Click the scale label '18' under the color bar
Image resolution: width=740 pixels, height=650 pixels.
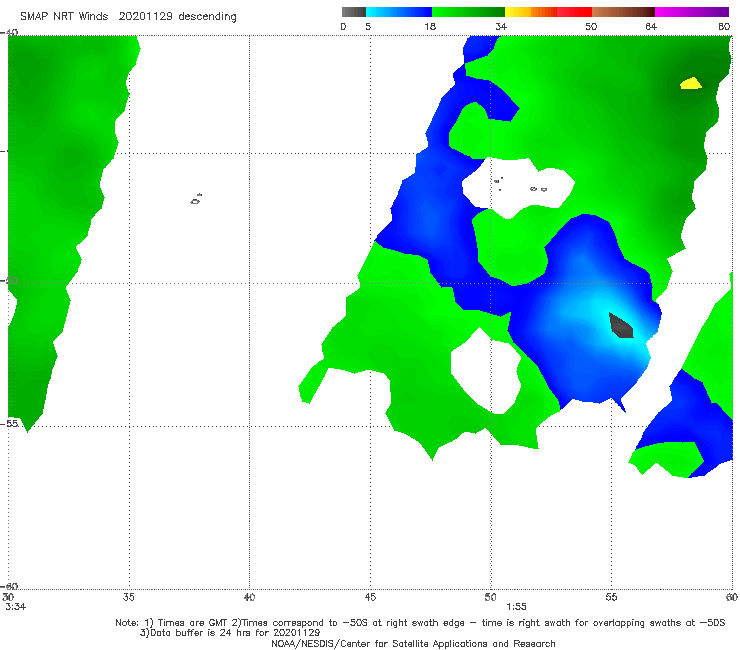(430, 26)
